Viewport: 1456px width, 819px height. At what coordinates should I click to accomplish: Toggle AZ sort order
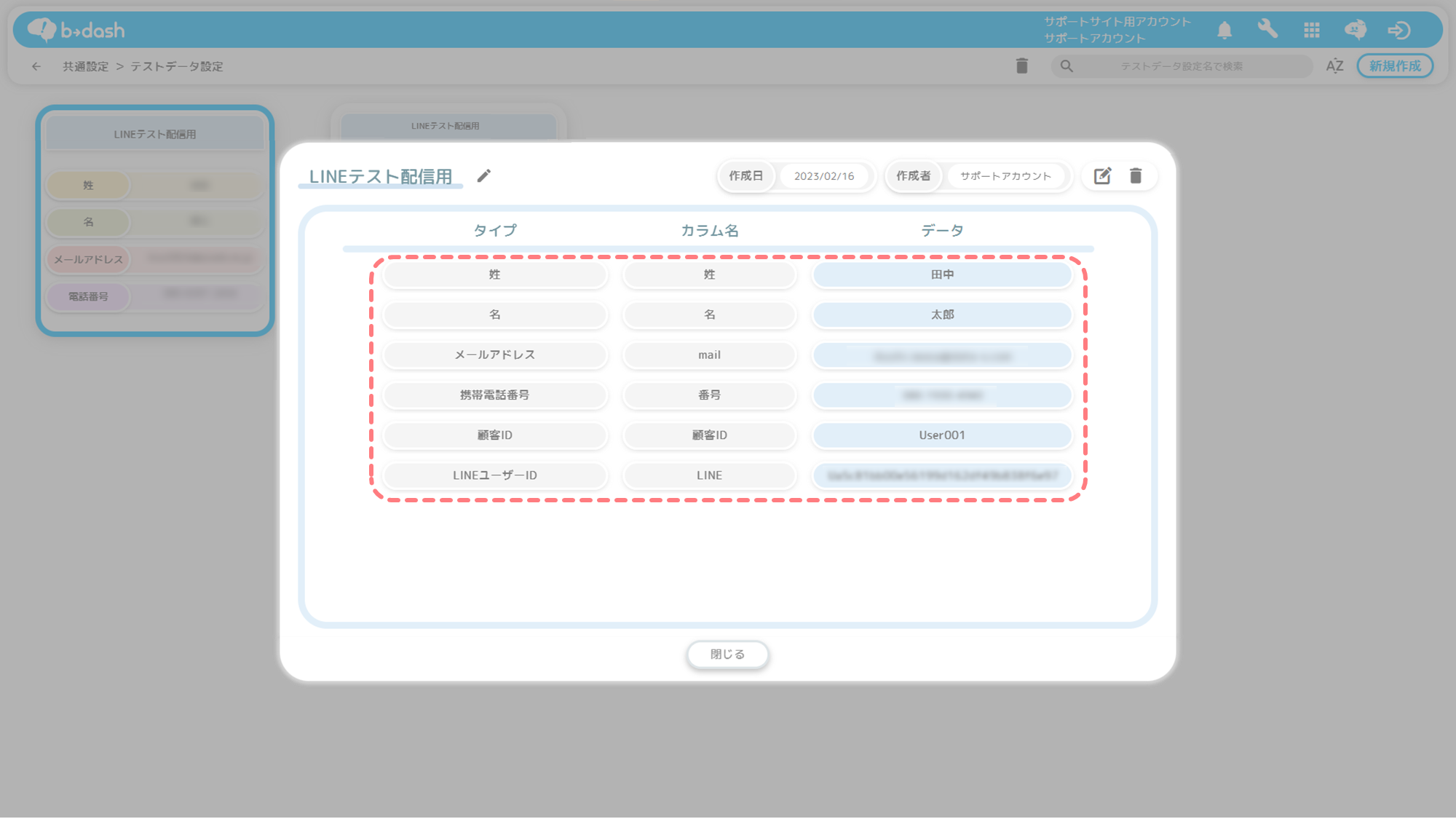coord(1334,66)
